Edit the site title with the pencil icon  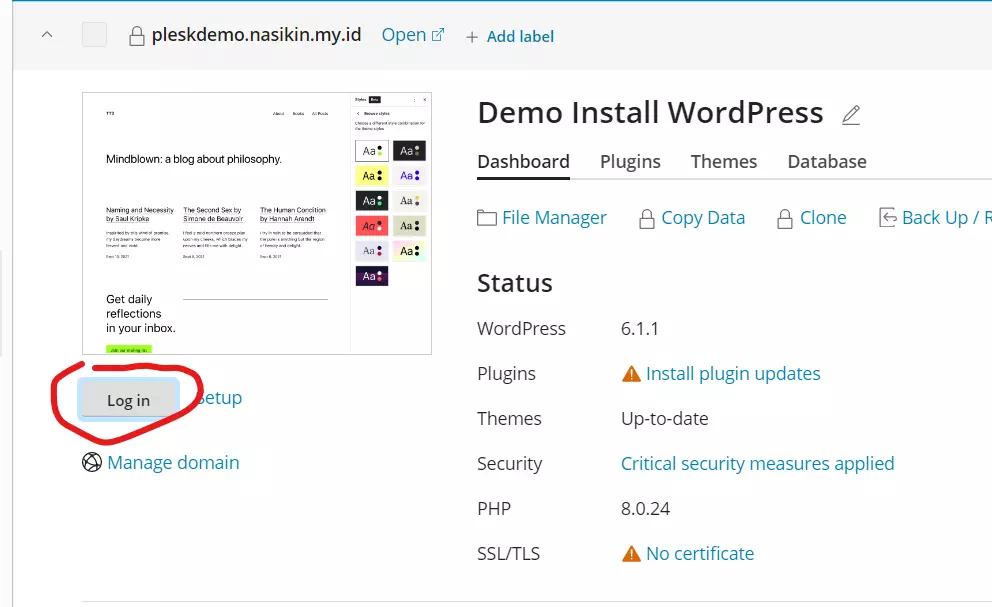851,115
